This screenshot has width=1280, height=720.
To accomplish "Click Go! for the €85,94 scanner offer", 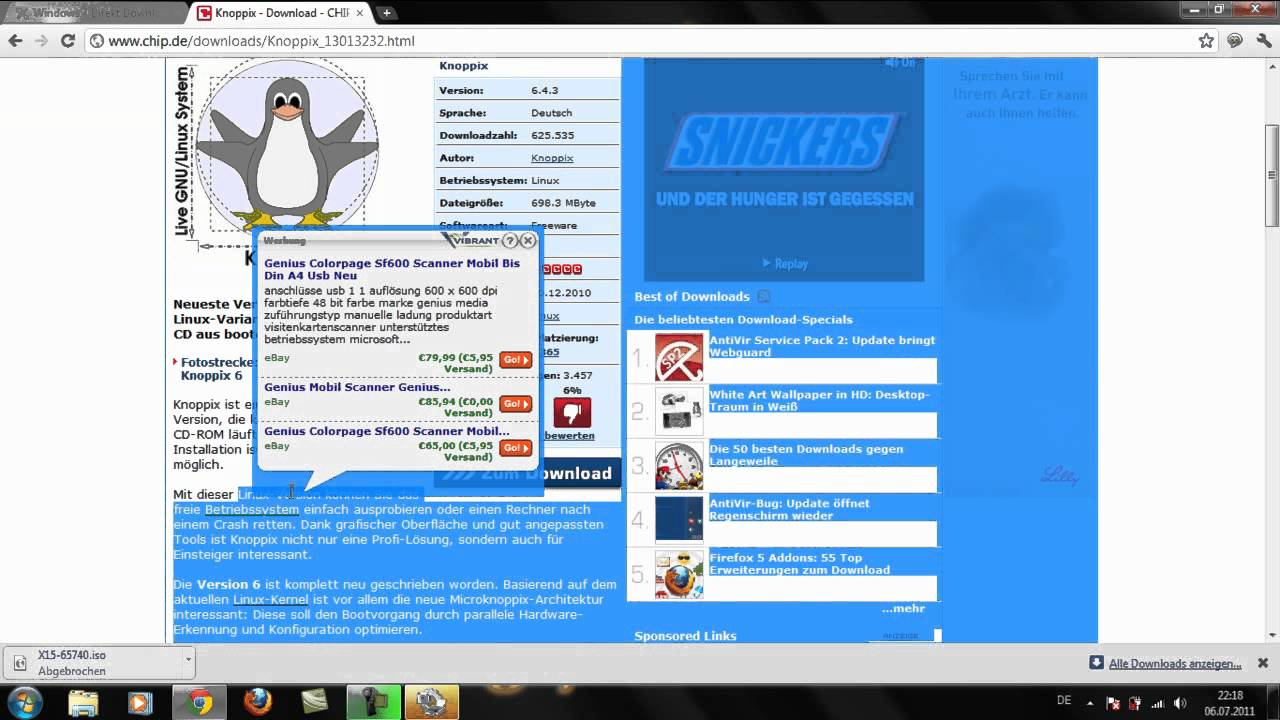I will 515,404.
